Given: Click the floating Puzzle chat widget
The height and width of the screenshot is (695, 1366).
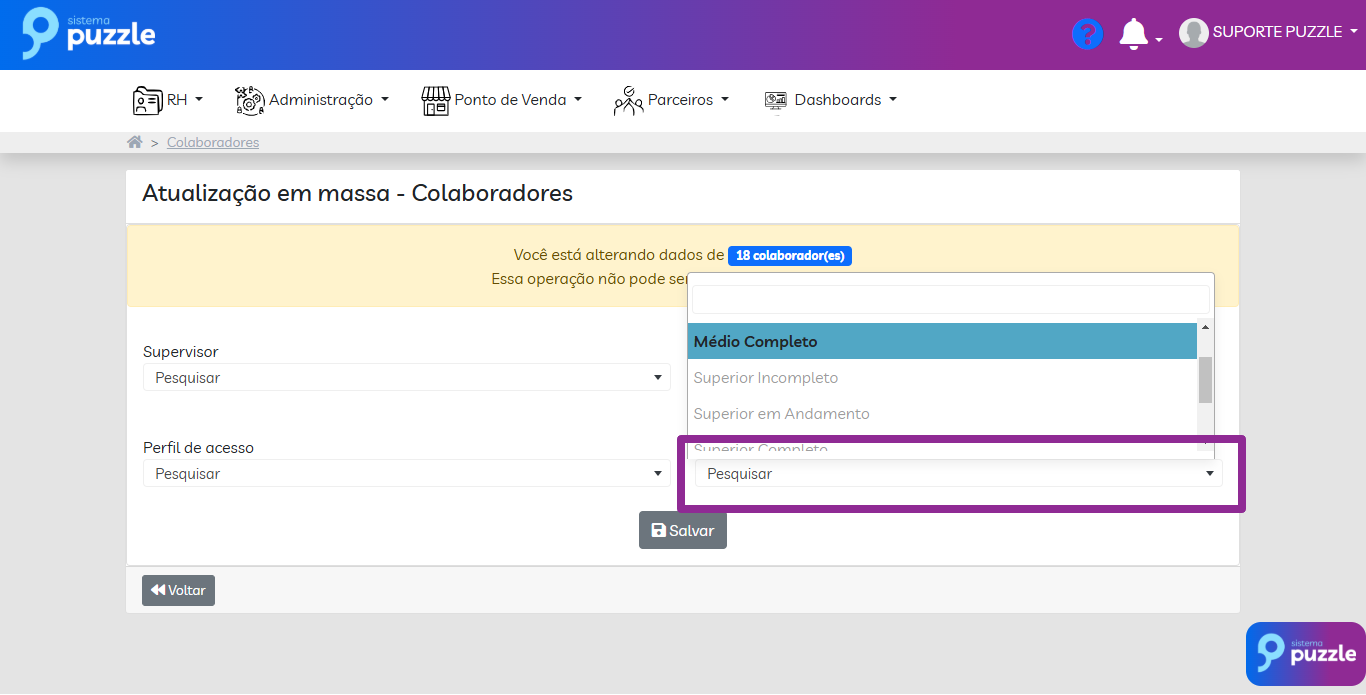Looking at the screenshot, I should [x=1305, y=653].
